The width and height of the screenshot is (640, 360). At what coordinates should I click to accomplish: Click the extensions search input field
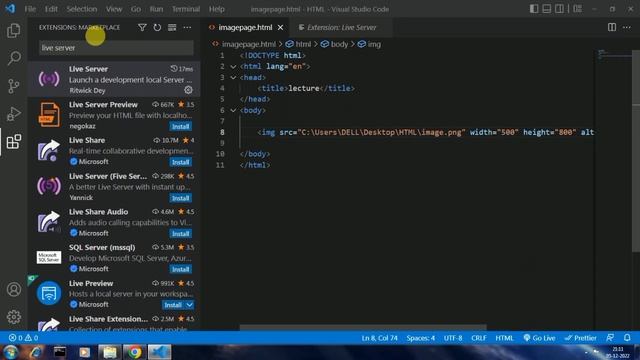(116, 48)
